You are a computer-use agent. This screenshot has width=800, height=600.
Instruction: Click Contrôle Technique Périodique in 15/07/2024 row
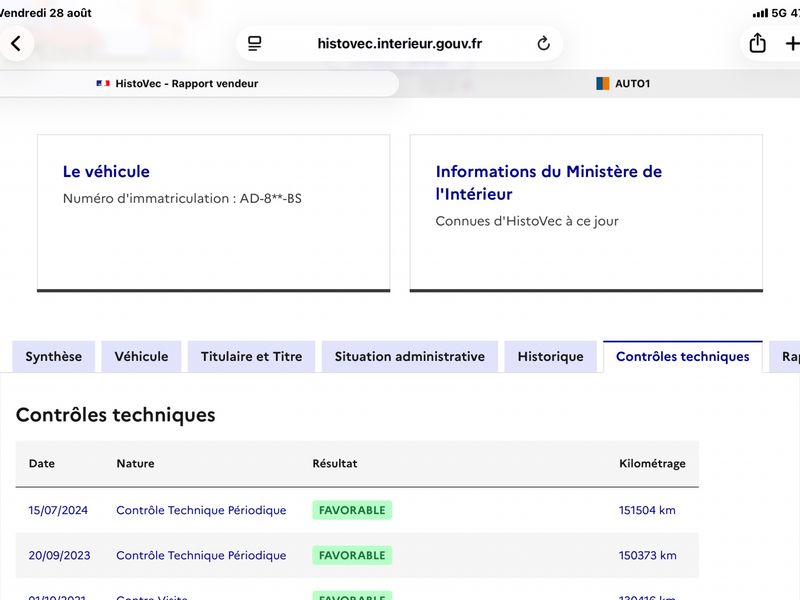(x=201, y=510)
